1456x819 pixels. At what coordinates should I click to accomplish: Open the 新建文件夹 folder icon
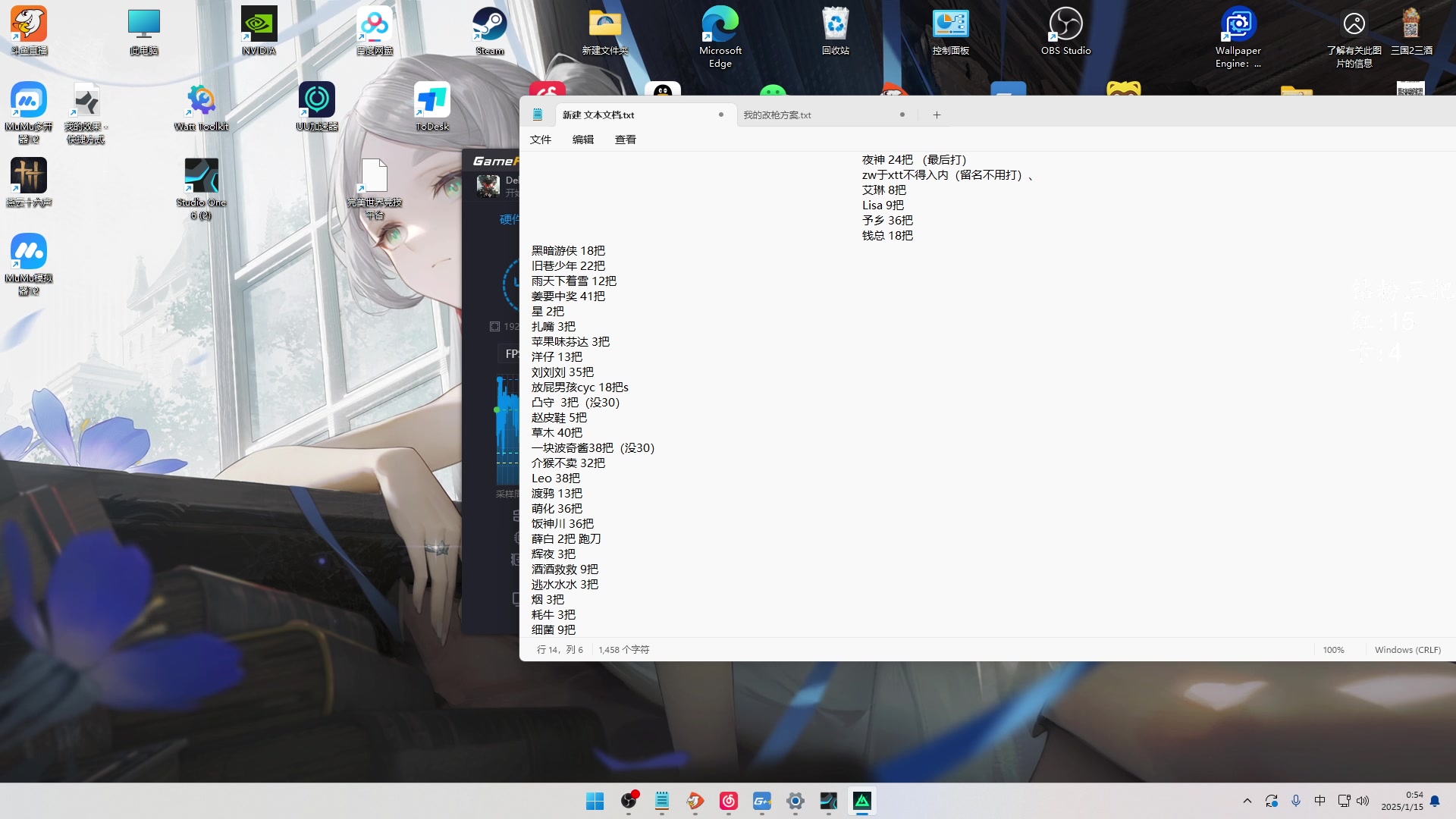coord(605,30)
